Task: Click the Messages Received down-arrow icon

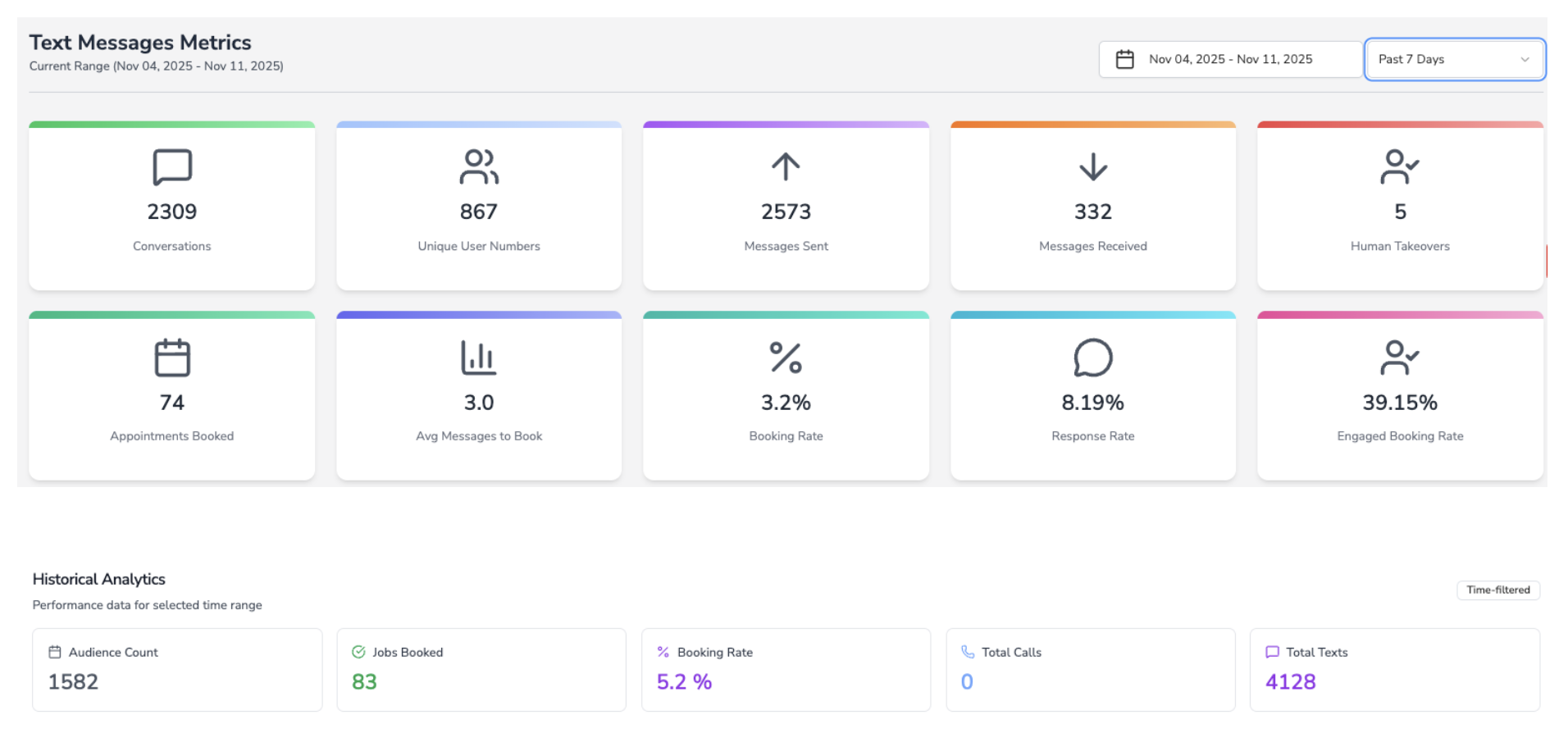Action: pyautogui.click(x=1092, y=166)
